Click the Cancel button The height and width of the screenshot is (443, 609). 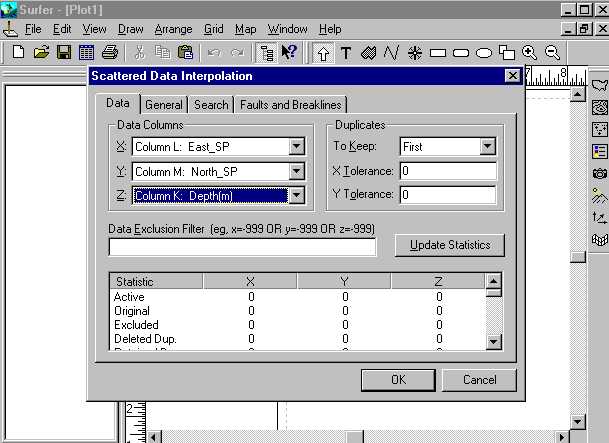click(x=479, y=379)
